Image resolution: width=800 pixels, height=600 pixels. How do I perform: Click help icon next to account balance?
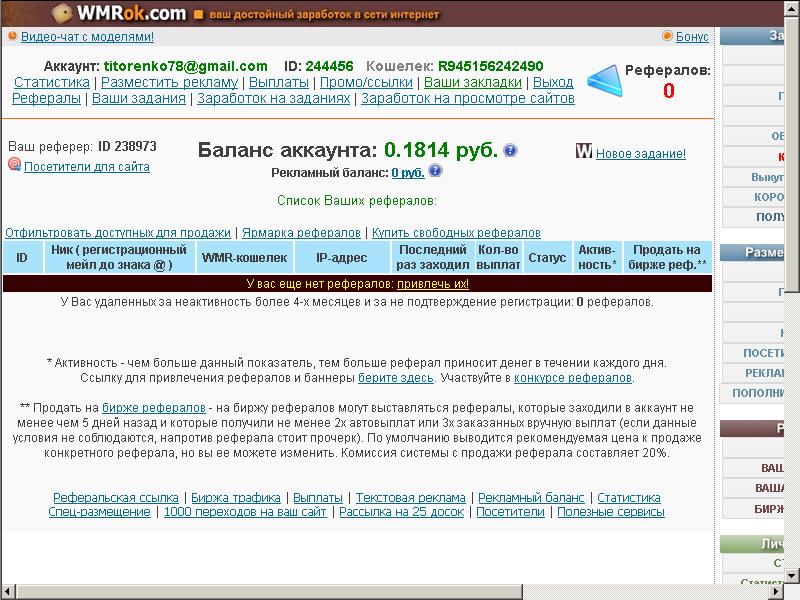pyautogui.click(x=510, y=150)
